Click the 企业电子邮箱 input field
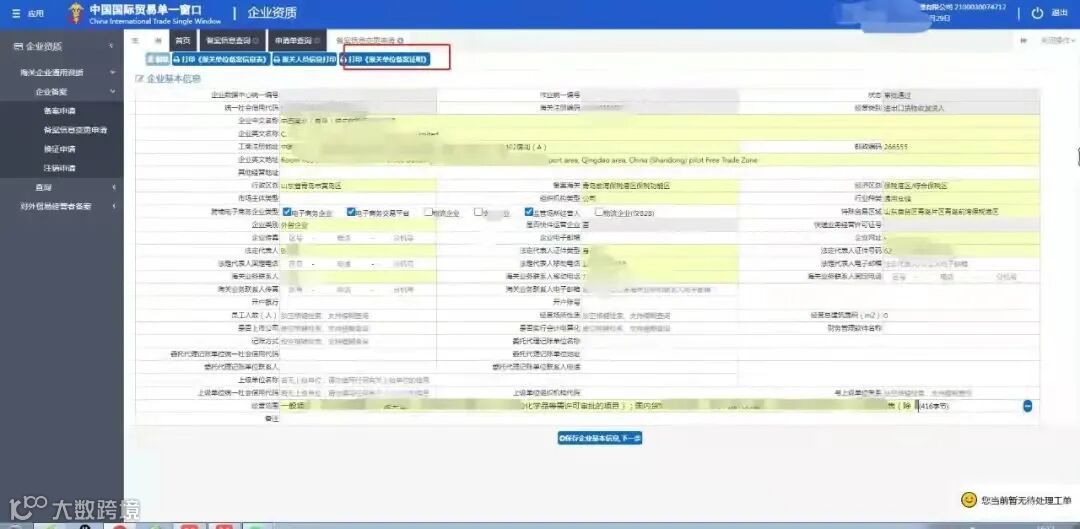Screen dimensions: 1080x529 tap(659, 238)
